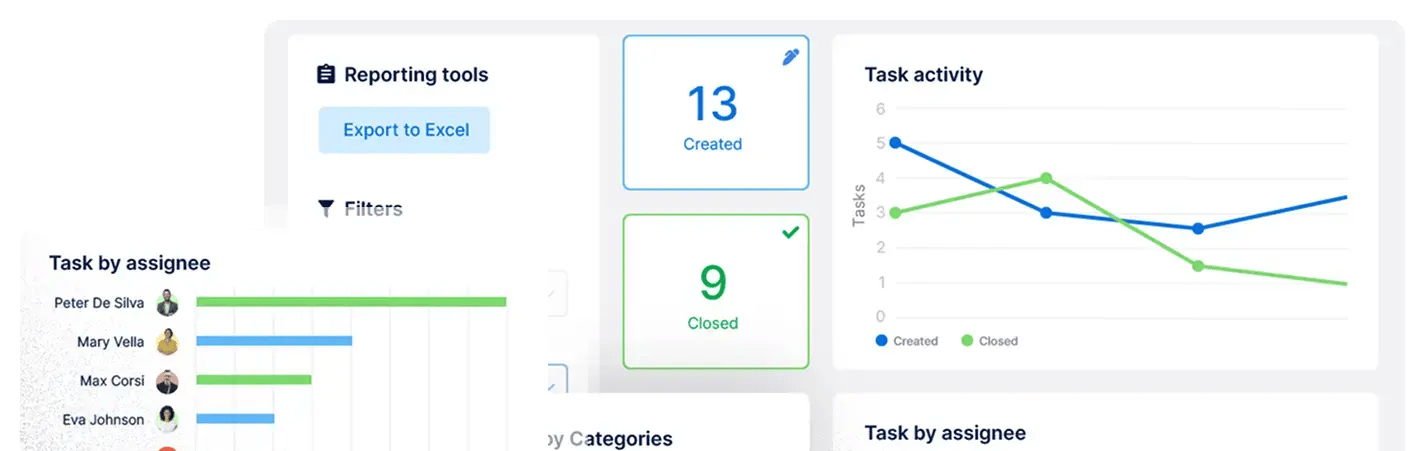Viewport: 1427px width, 451px height.
Task: Click the Filters heading
Action: click(373, 209)
